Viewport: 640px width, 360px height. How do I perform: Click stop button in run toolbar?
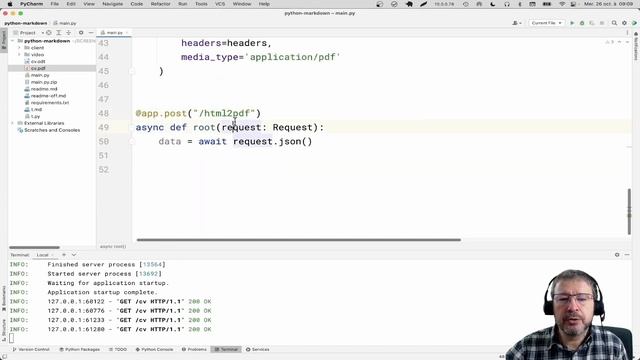(602, 23)
